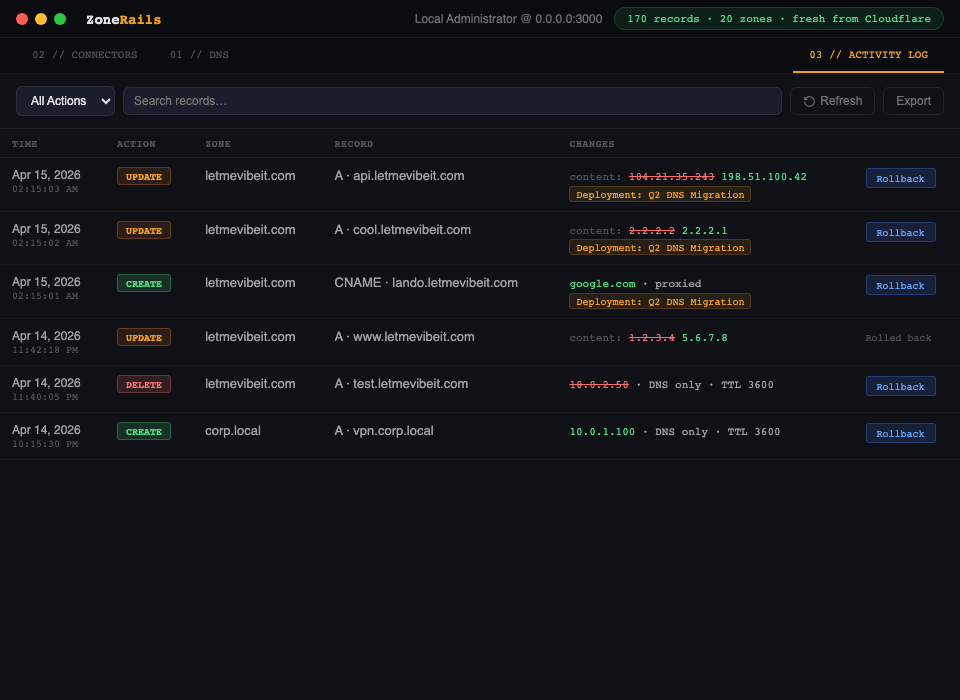Click the ZoneRails app logo
The image size is (960, 700).
point(123,20)
